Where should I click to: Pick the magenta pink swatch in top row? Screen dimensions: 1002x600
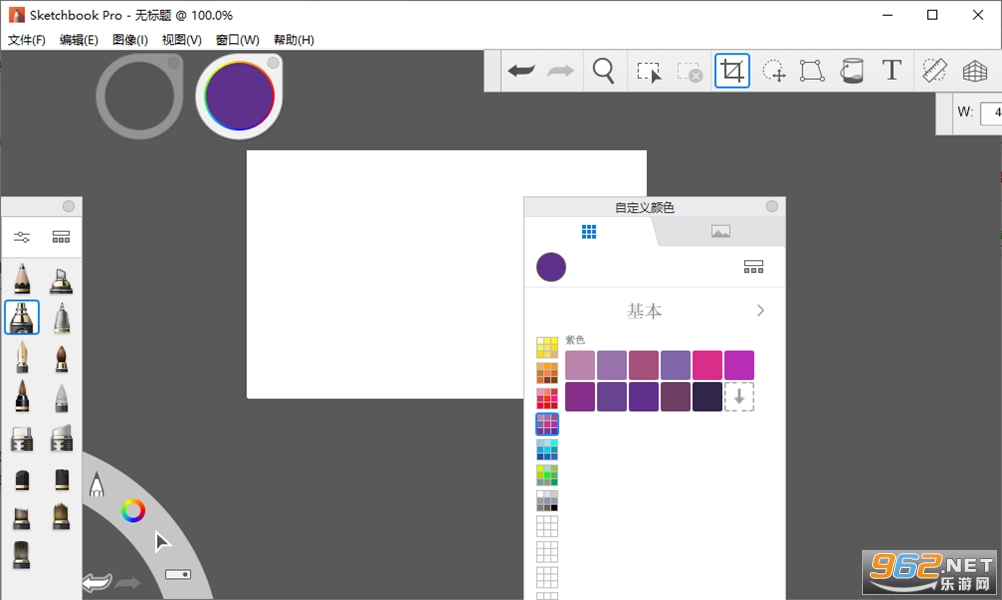click(x=707, y=365)
